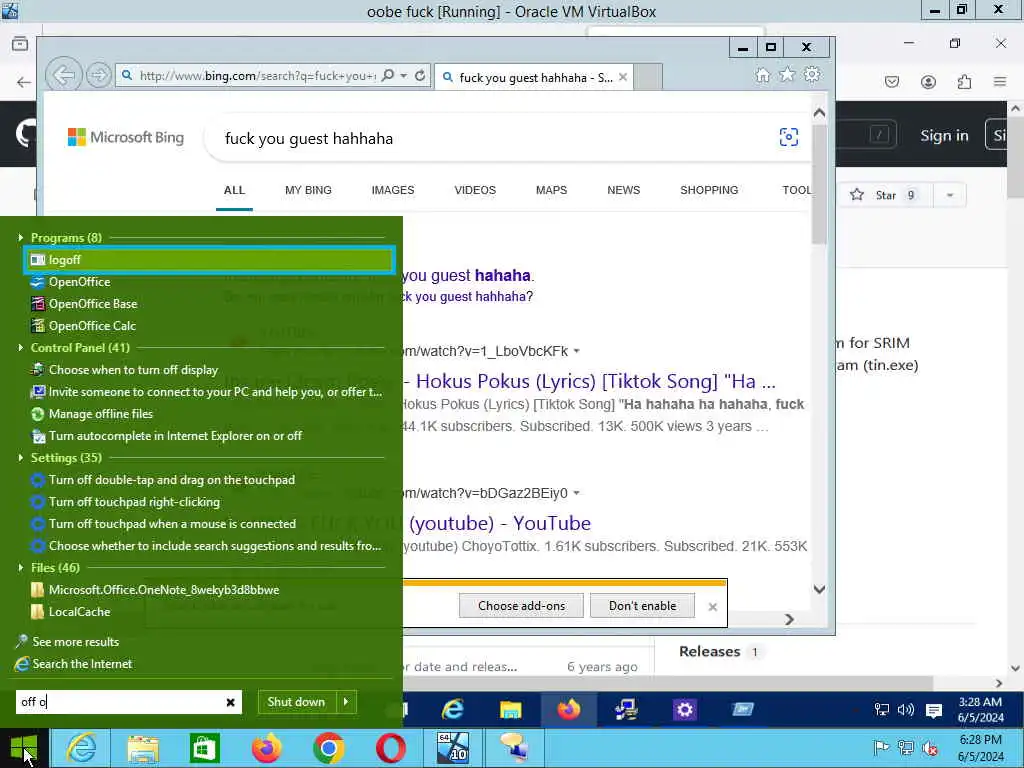This screenshot has width=1024, height=768.
Task: Click Sign in on the GitHub page
Action: (944, 135)
